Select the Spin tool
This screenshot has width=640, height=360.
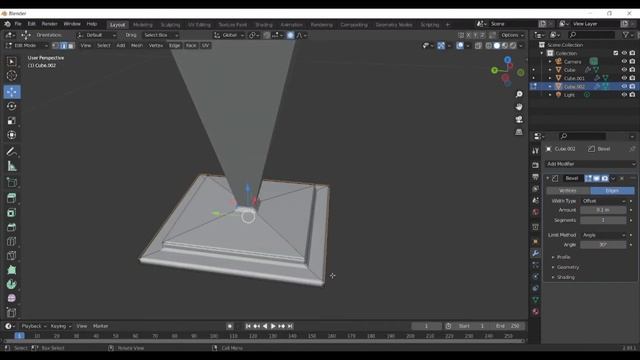[x=12, y=284]
